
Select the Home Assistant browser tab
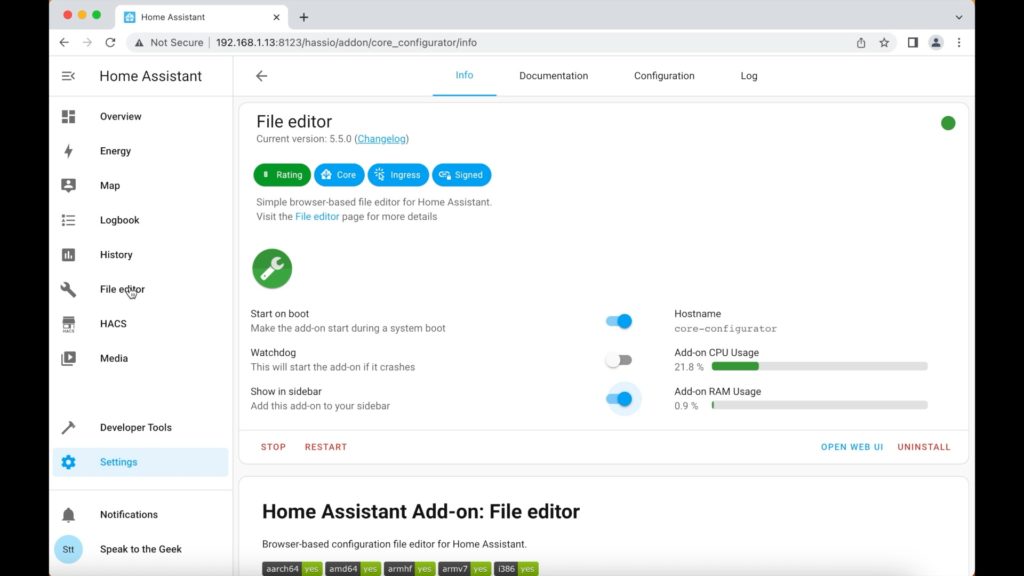coord(200,17)
